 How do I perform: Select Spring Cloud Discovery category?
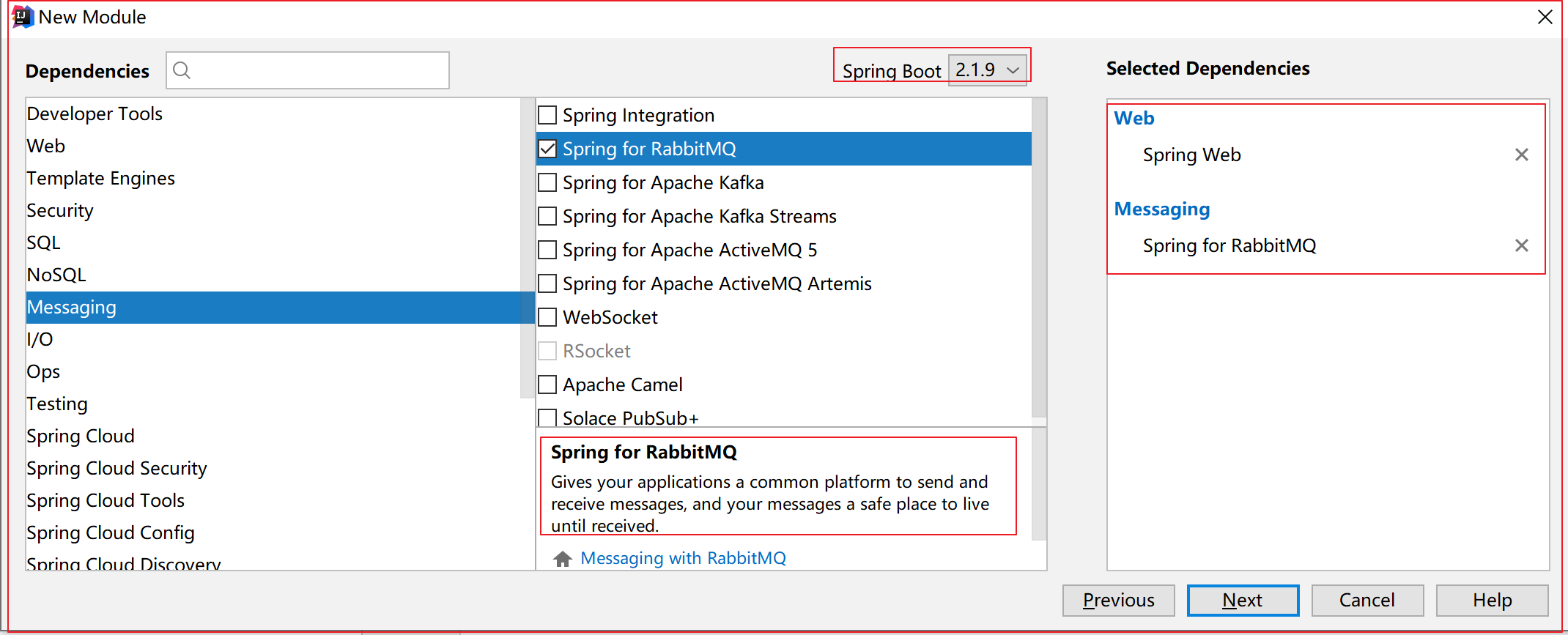[273, 561]
